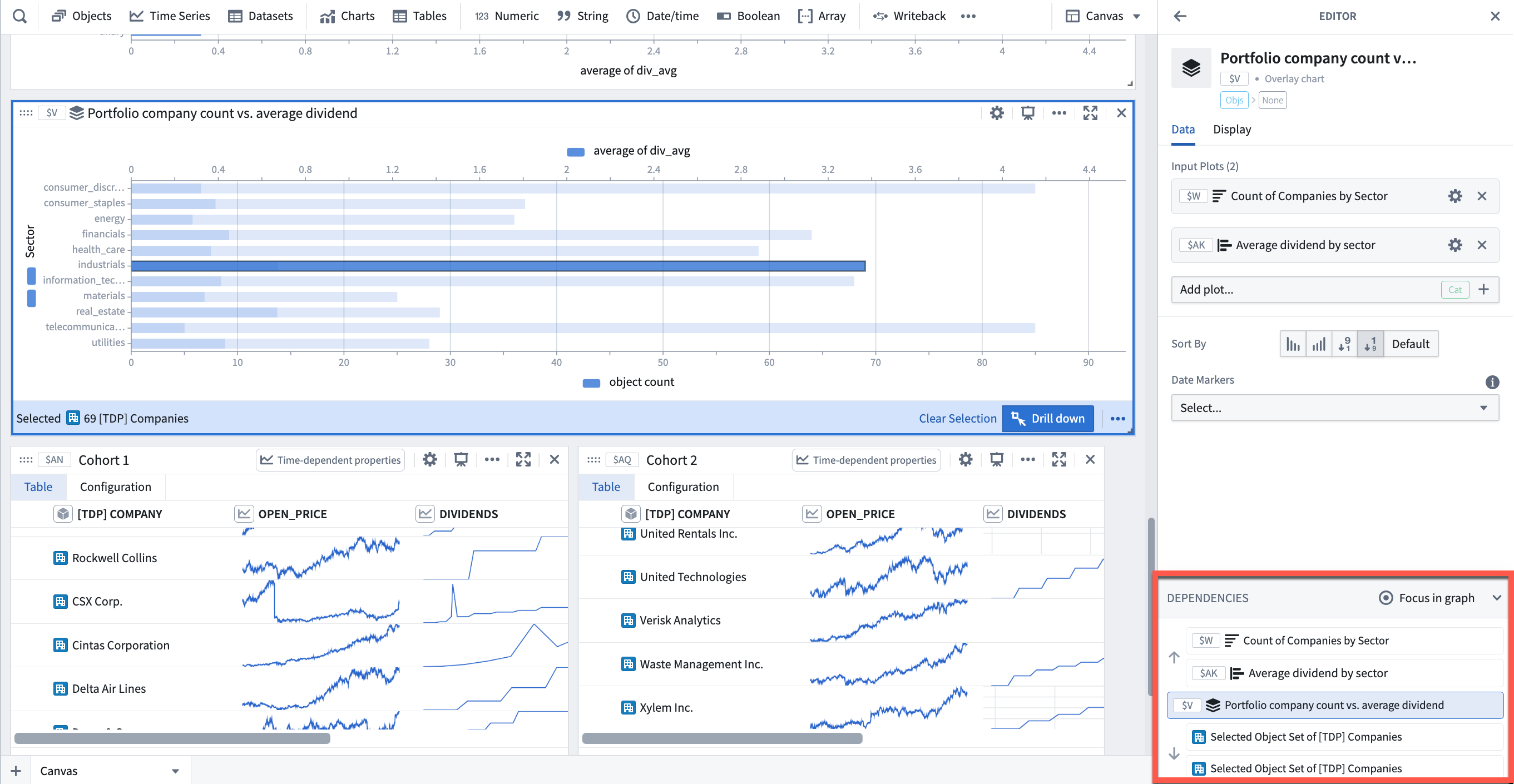Click Clear Selection link
1514x784 pixels.
(x=957, y=418)
